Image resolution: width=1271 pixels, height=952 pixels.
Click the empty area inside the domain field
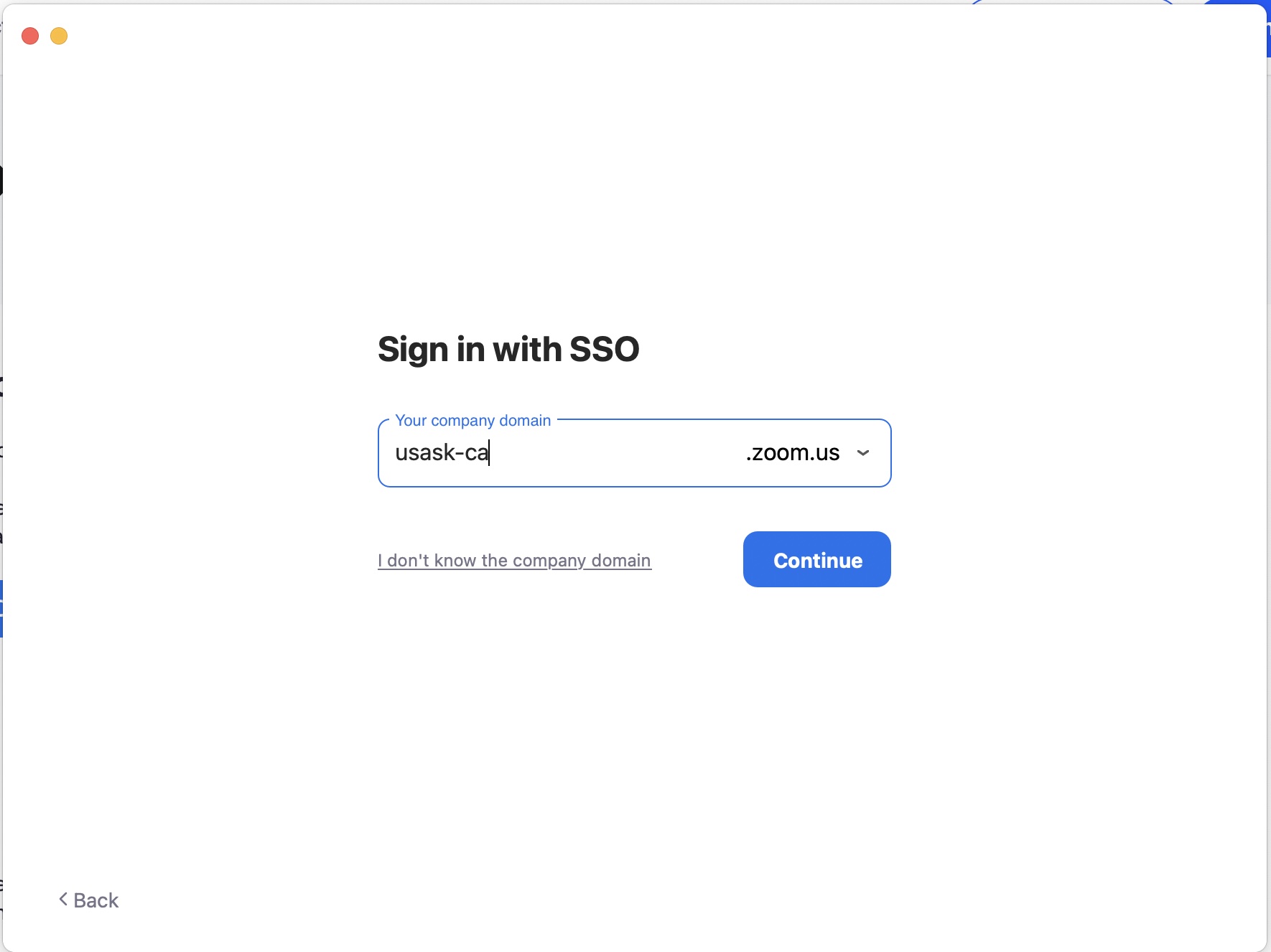pyautogui.click(x=618, y=453)
